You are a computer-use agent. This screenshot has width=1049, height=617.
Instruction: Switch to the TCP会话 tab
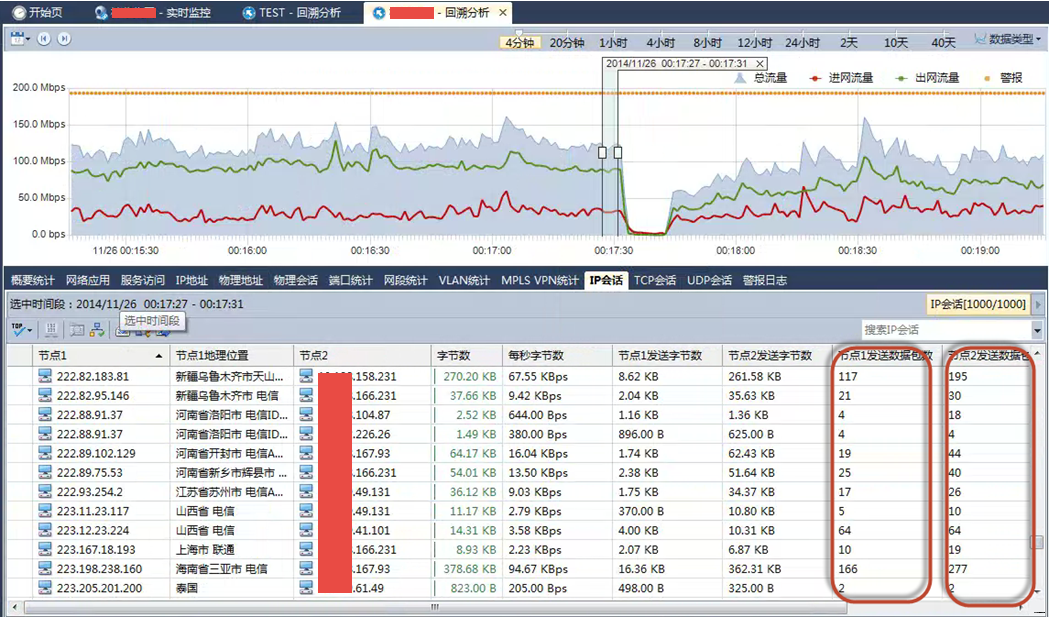[x=656, y=280]
